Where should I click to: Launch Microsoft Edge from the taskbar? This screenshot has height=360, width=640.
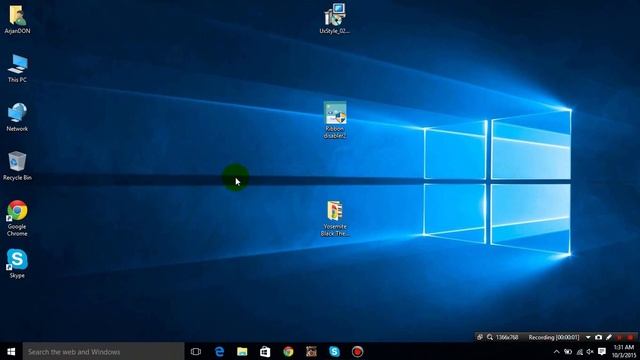tap(219, 351)
